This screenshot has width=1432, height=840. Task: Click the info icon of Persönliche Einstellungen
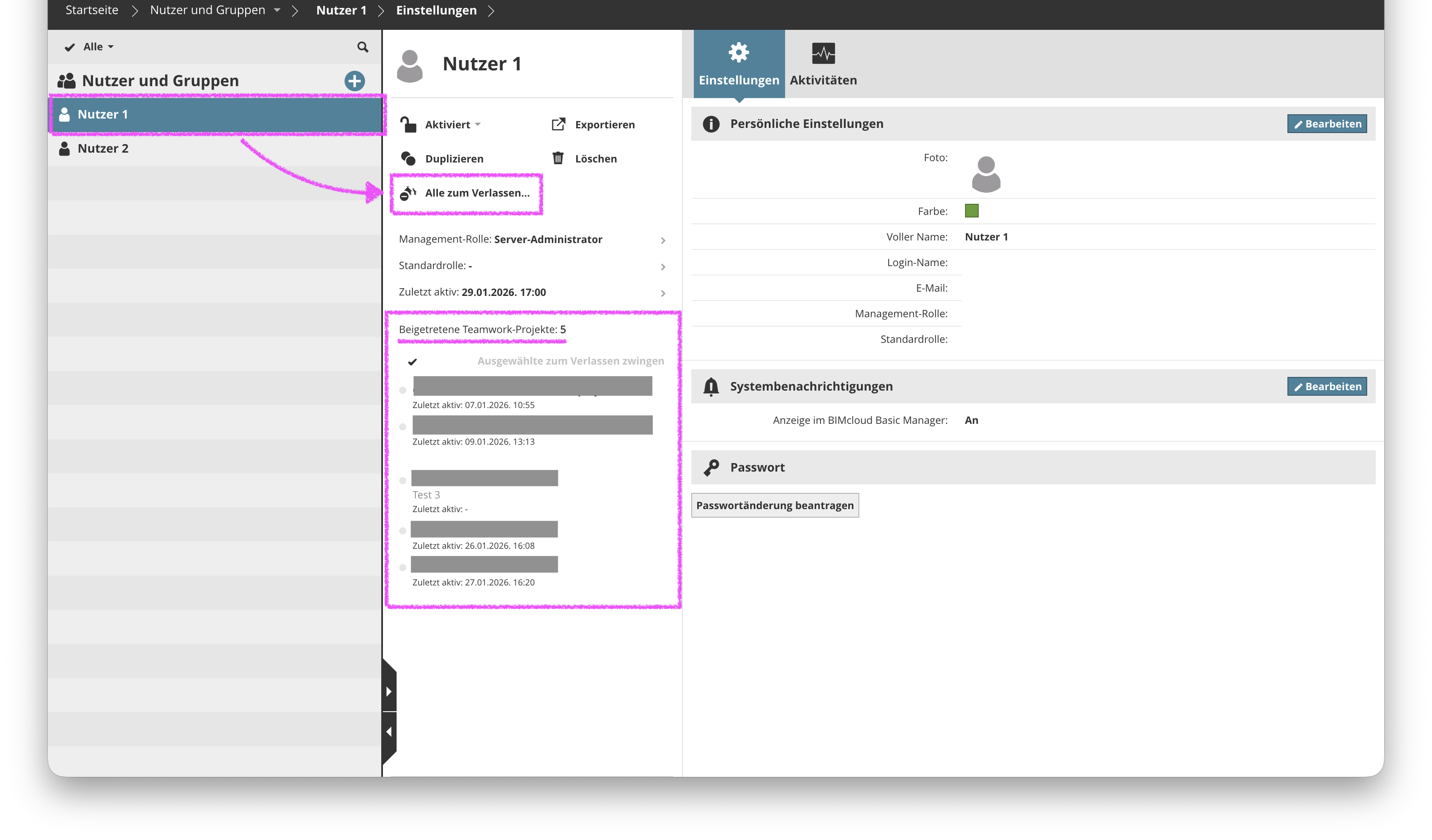click(711, 123)
